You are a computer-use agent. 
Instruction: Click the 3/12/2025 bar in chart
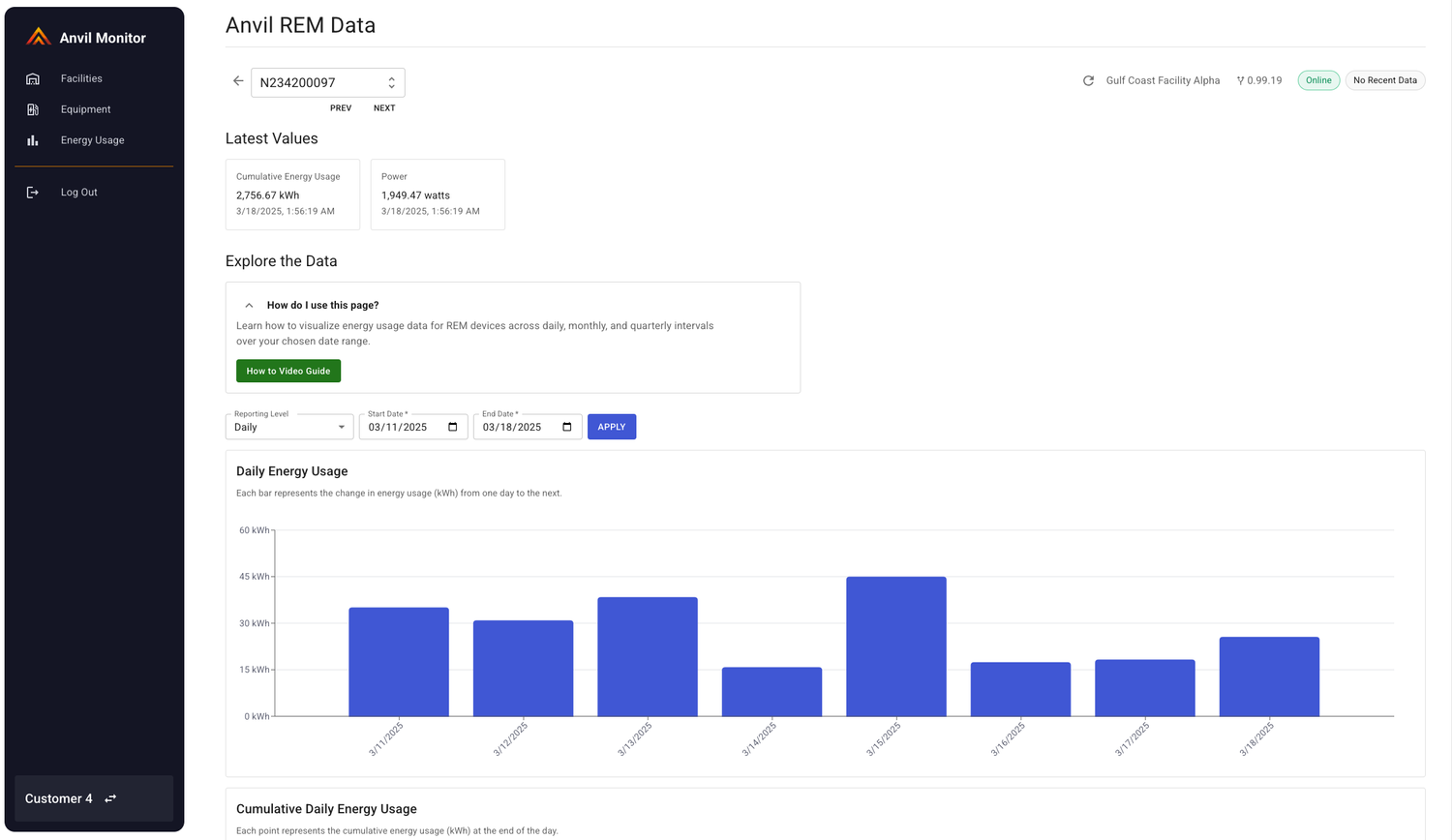524,669
